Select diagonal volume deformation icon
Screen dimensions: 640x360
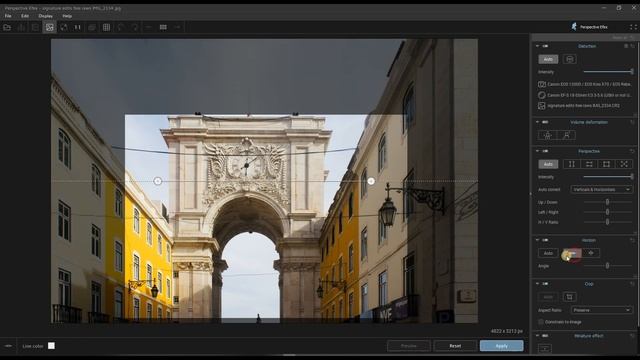point(567,135)
